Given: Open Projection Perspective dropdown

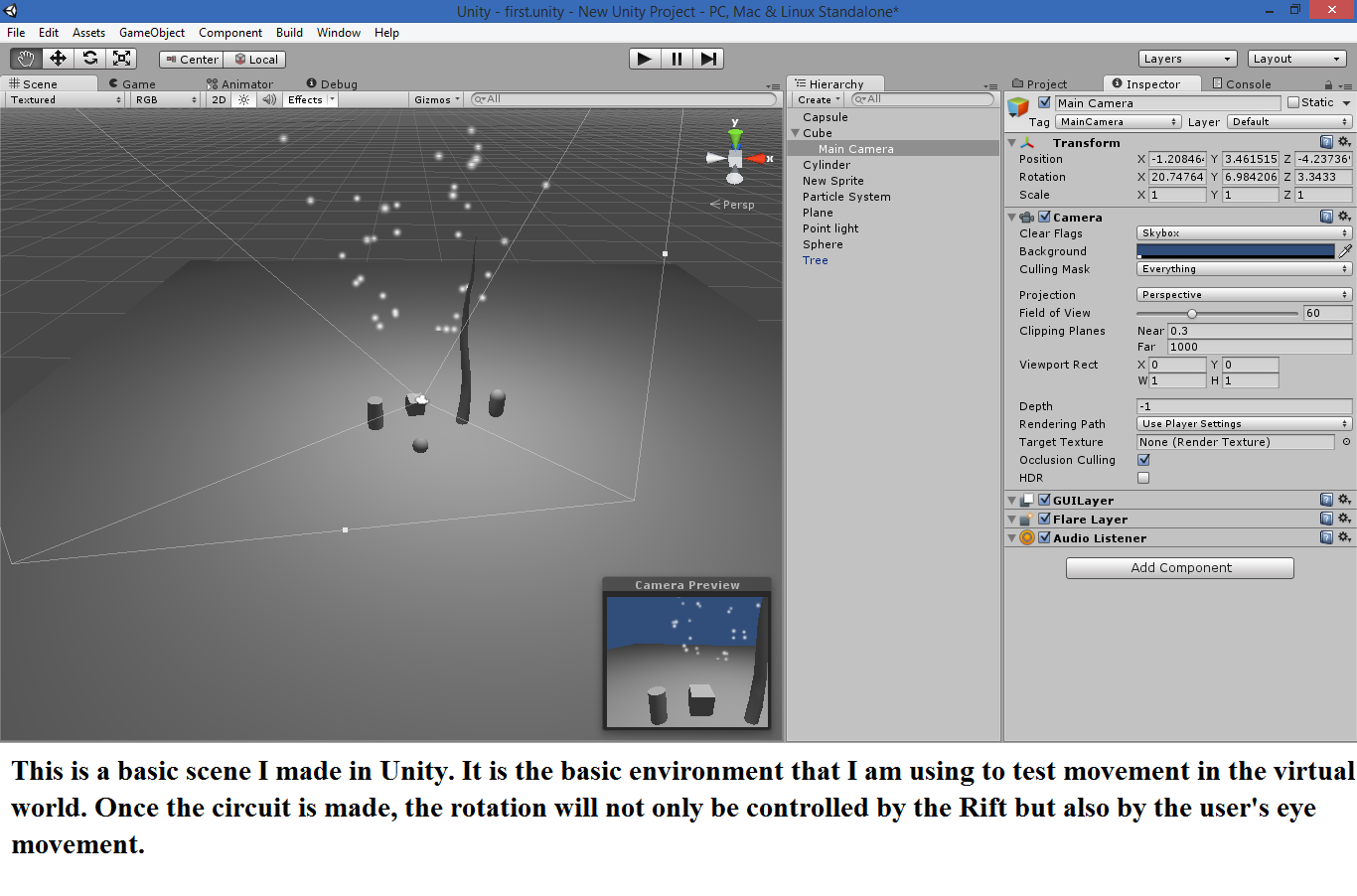Looking at the screenshot, I should [1244, 295].
